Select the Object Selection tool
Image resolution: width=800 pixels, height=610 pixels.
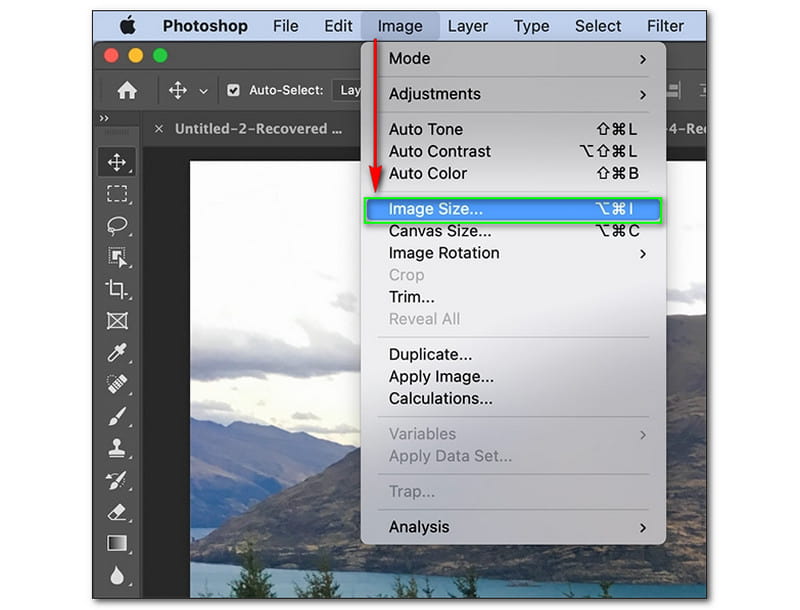117,257
